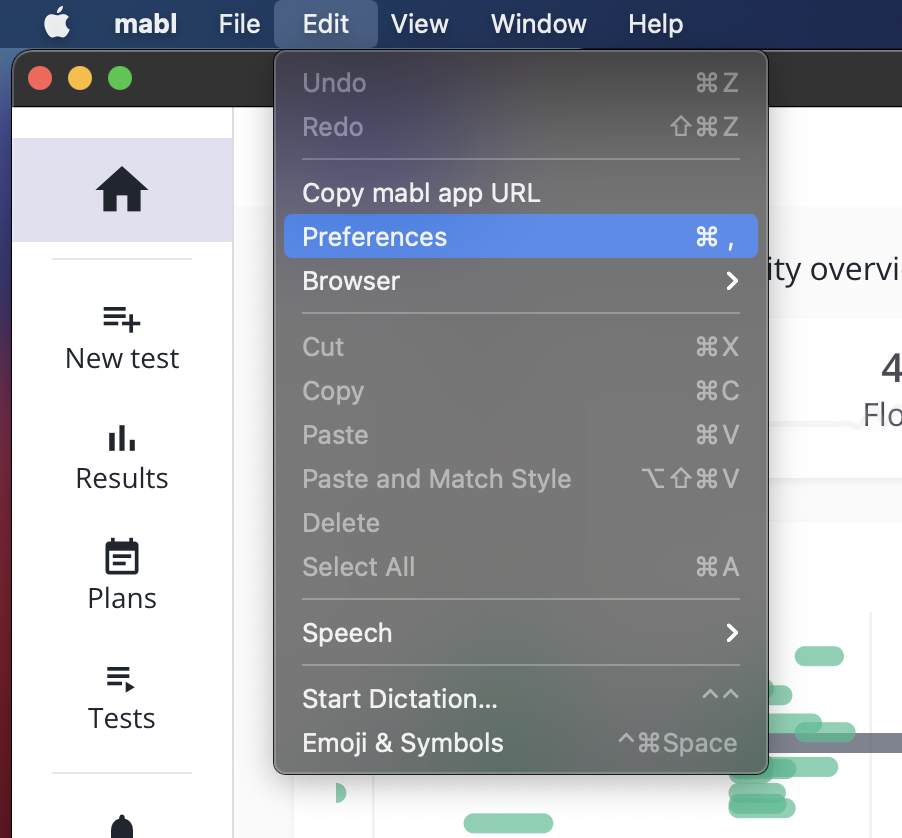Choose Copy mabl app URL

[x=521, y=193]
